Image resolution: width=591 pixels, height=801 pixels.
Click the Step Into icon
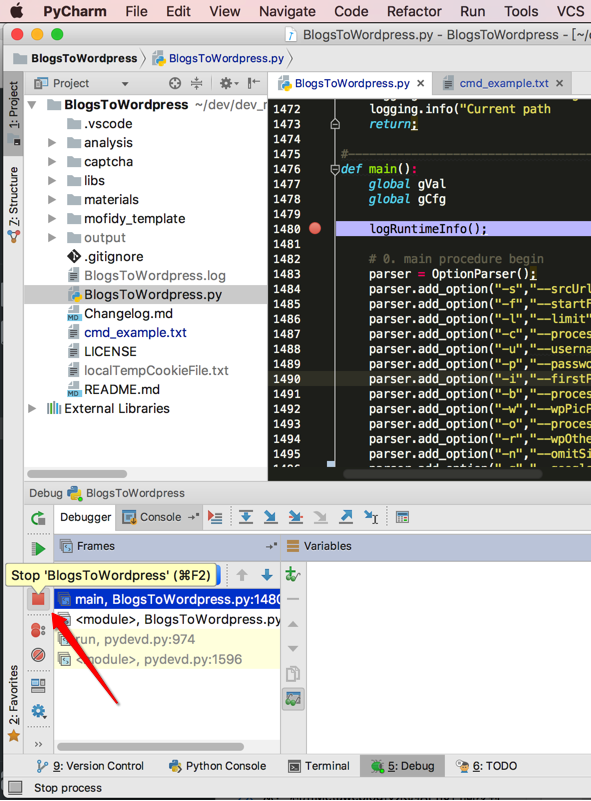pos(270,517)
